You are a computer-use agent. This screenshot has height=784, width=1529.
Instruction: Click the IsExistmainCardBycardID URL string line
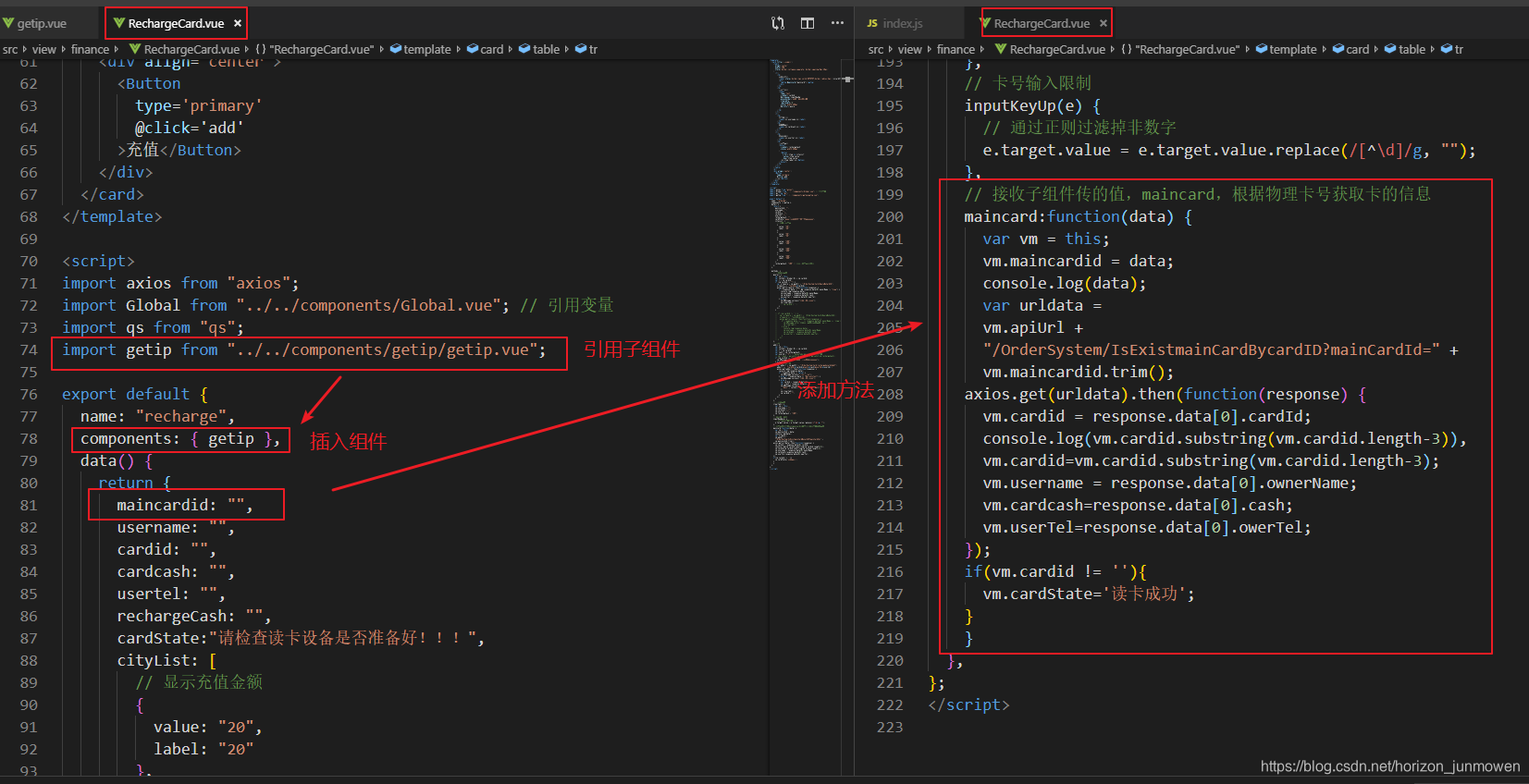coord(1221,349)
